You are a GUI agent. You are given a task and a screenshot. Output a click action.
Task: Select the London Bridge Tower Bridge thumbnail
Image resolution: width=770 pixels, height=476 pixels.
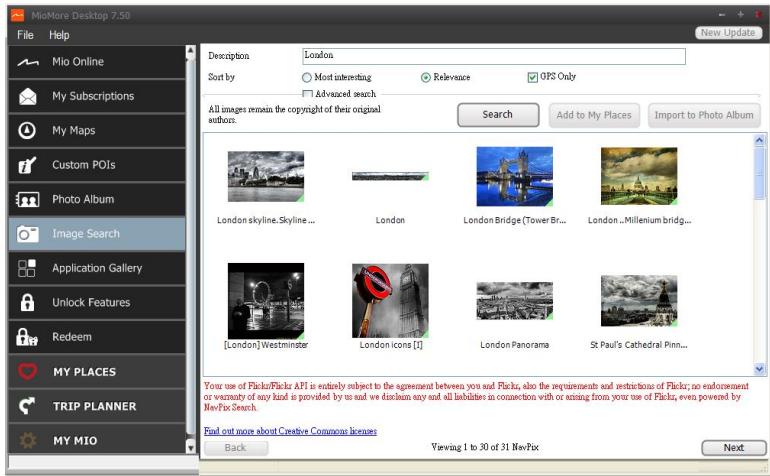515,176
